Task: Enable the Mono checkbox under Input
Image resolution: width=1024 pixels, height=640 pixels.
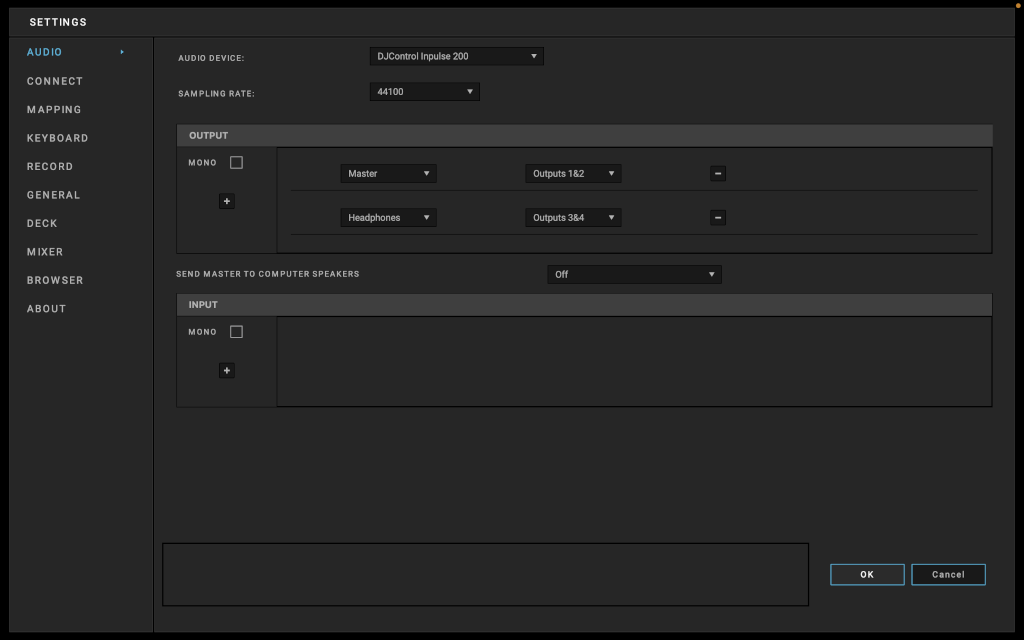Action: (236, 331)
